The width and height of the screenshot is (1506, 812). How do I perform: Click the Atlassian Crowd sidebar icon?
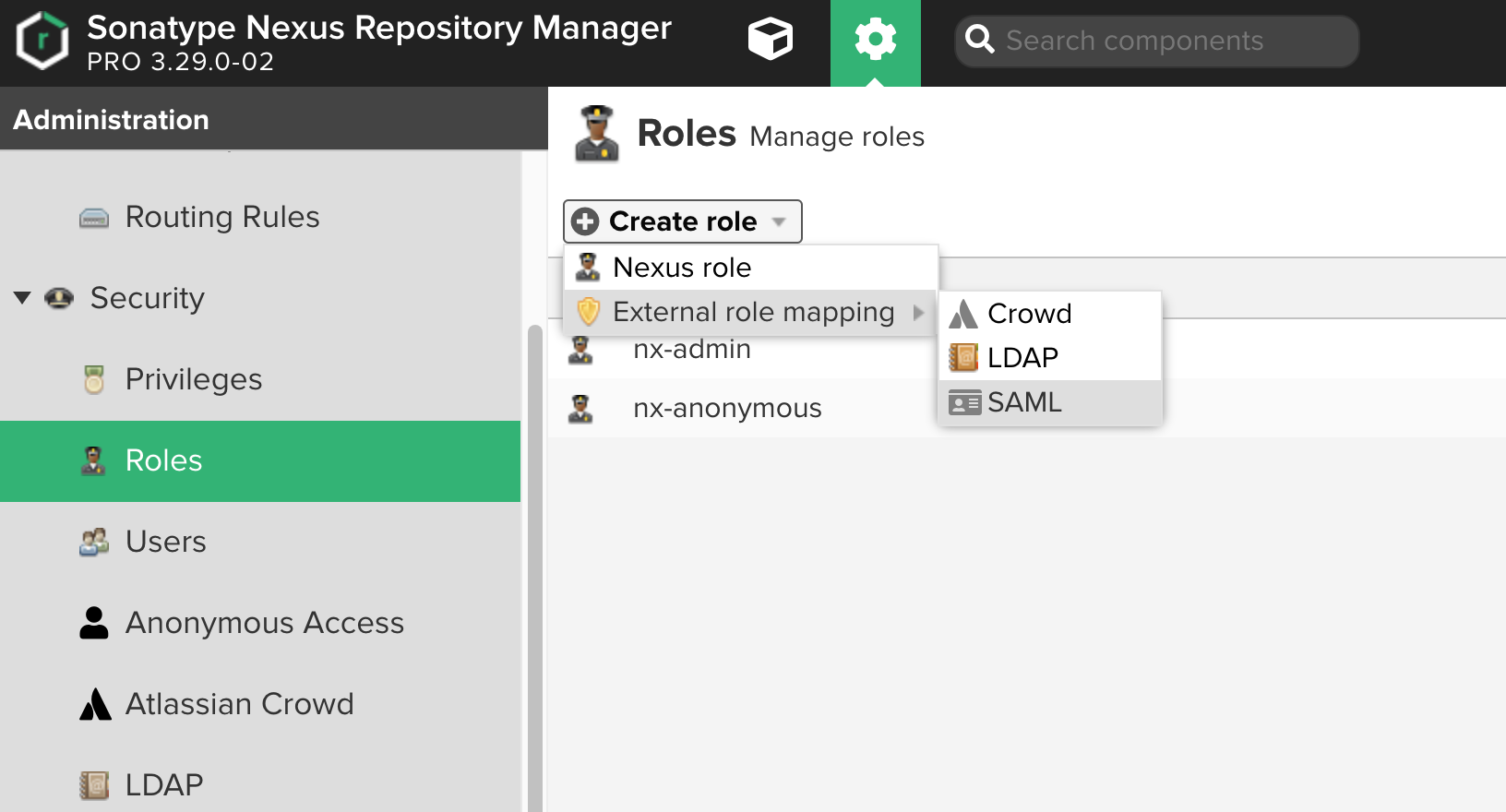pos(95,704)
